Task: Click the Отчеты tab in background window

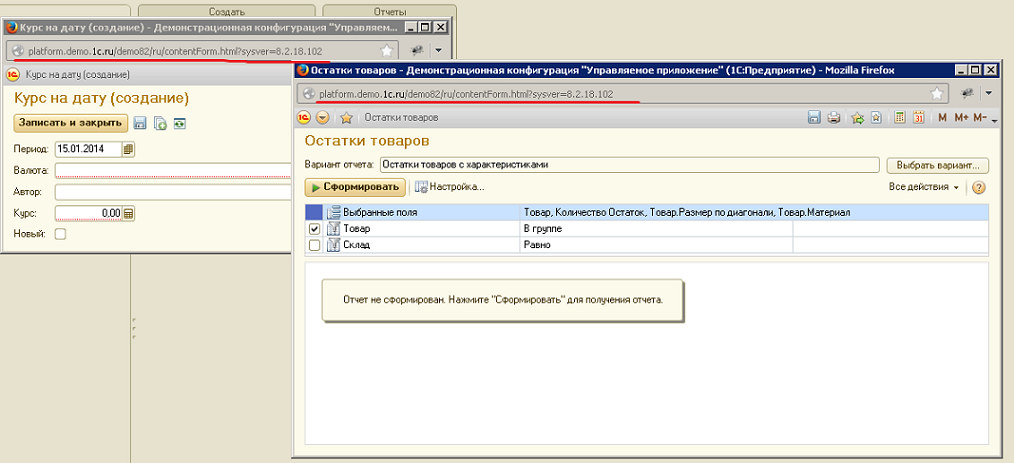Action: (390, 11)
